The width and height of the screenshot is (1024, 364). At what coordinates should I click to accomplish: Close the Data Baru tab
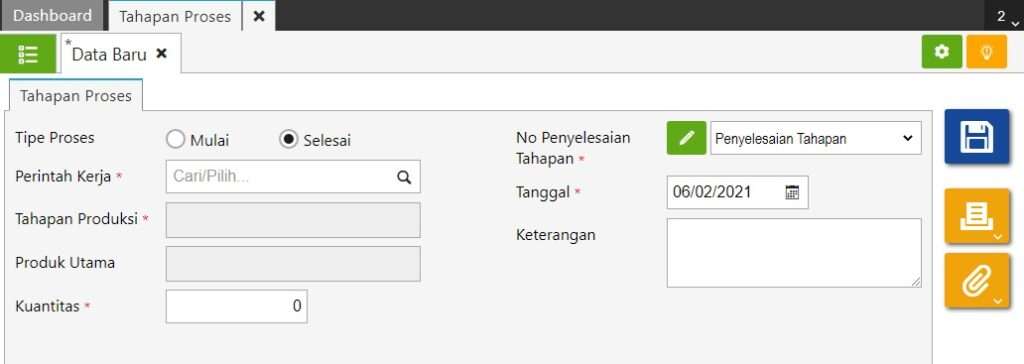161,54
